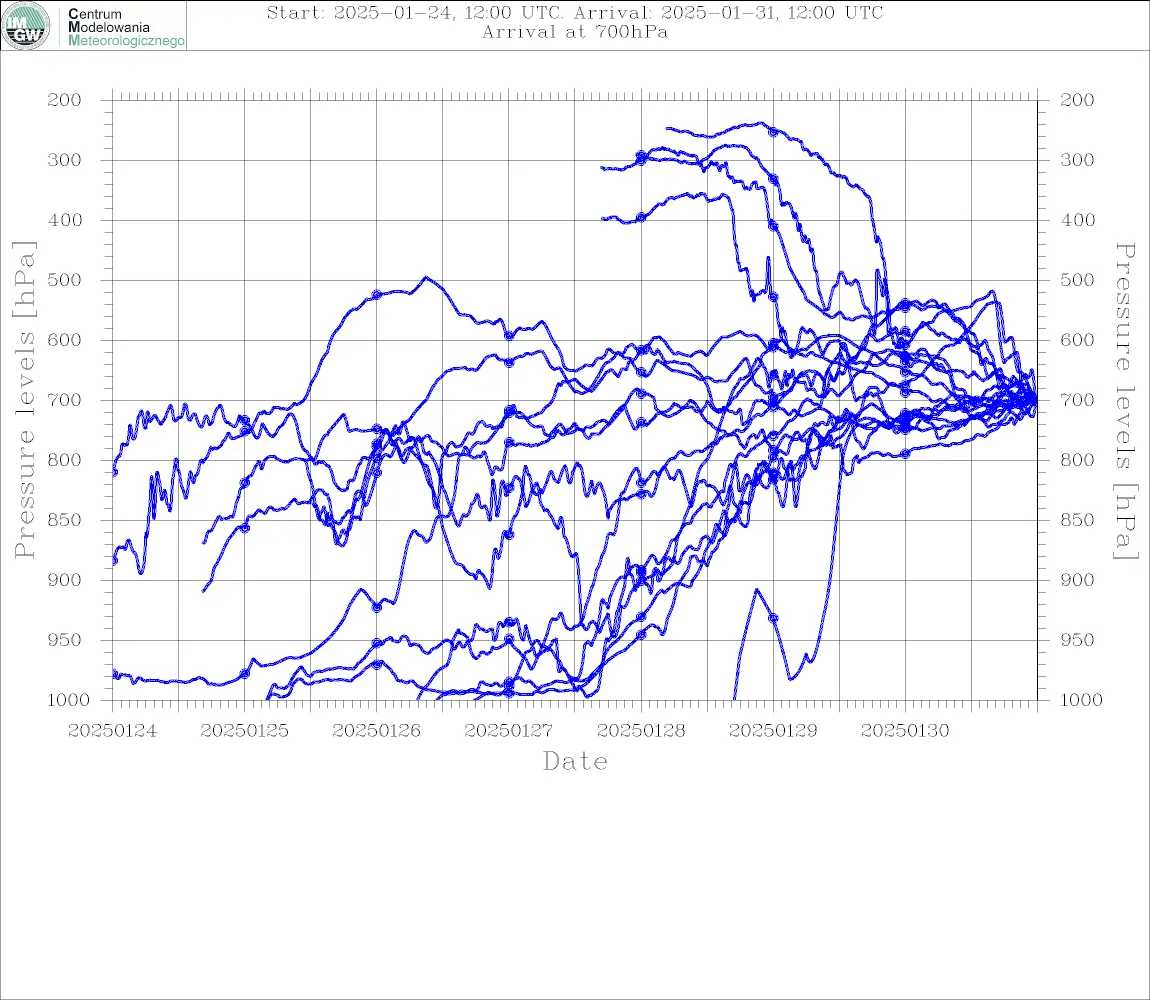Click the 20250129 date label
This screenshot has height=1000, width=1150.
pos(773,731)
